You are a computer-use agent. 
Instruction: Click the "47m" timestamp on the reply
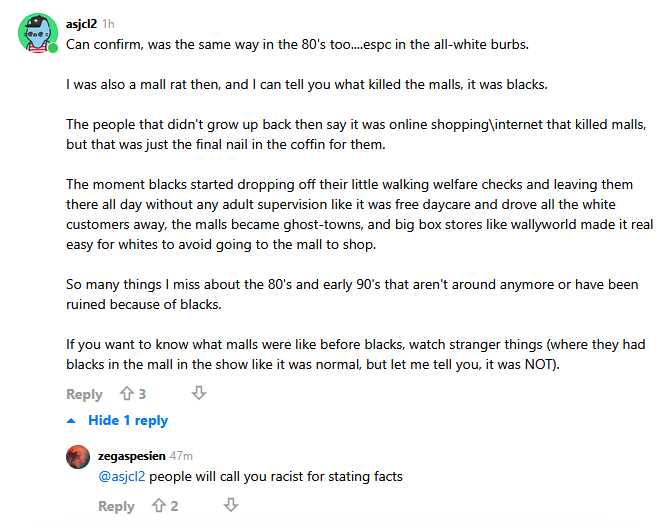point(181,456)
